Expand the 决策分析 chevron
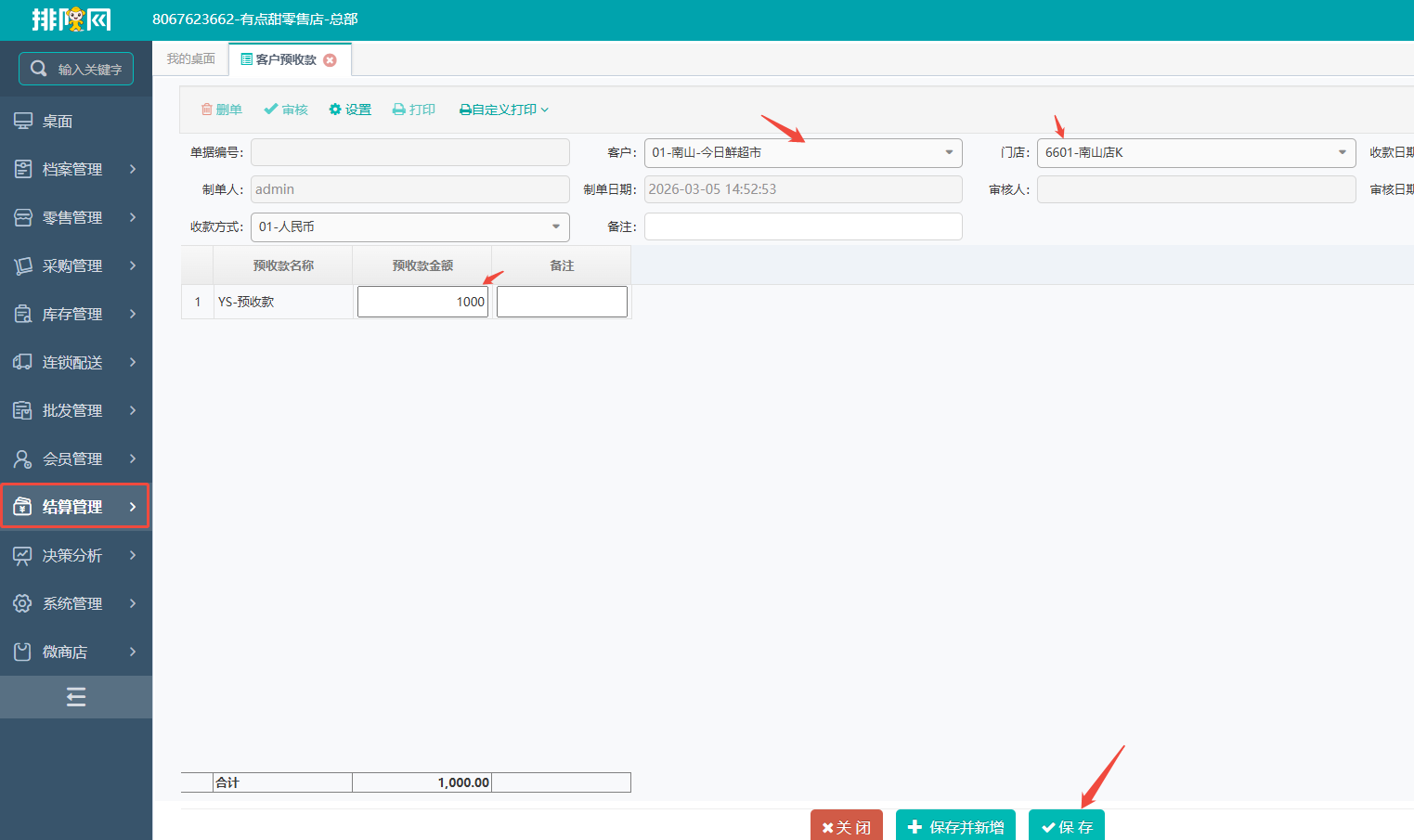This screenshot has height=840, width=1414. [133, 555]
